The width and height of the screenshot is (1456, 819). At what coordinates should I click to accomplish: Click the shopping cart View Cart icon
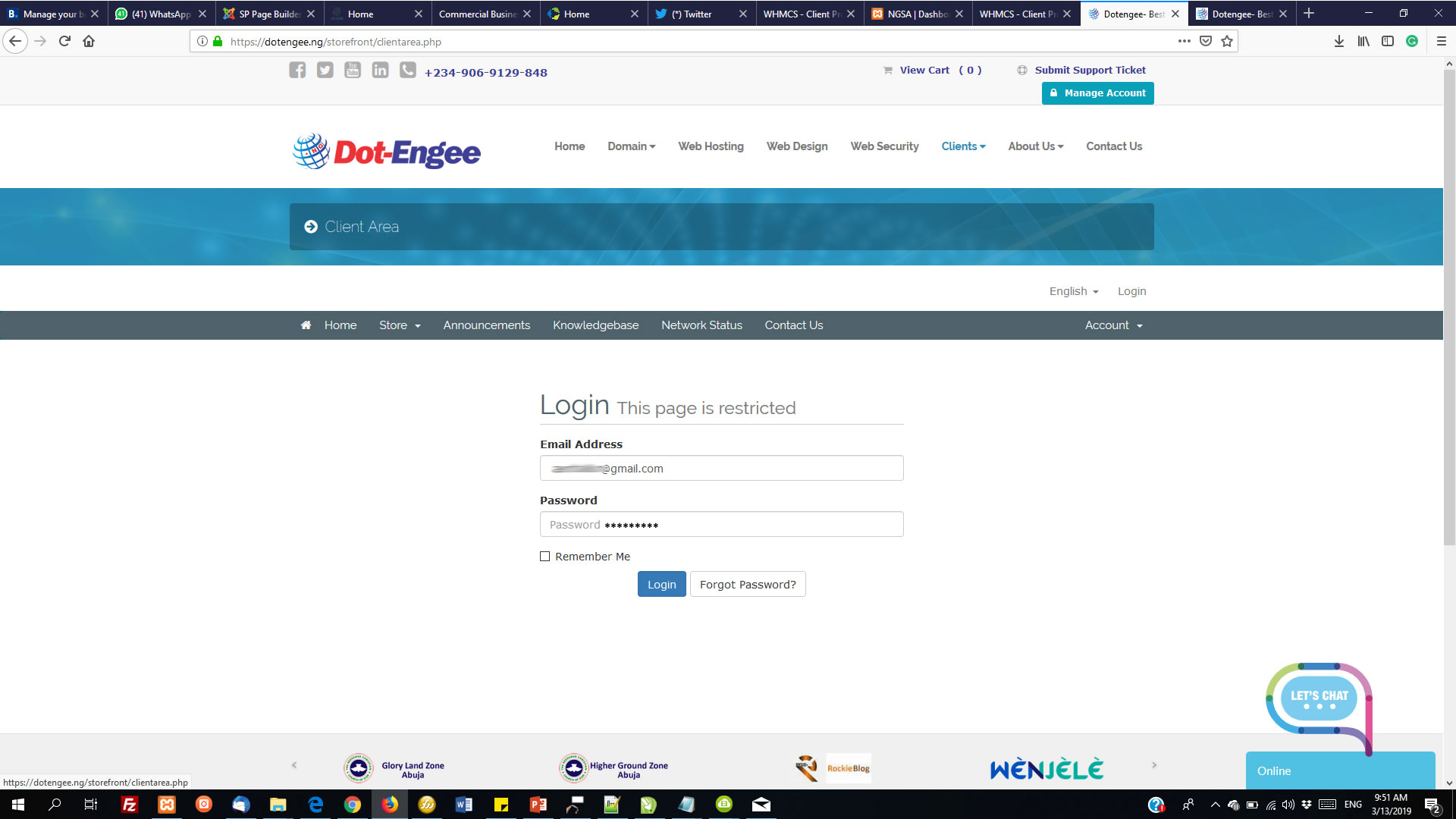[886, 70]
